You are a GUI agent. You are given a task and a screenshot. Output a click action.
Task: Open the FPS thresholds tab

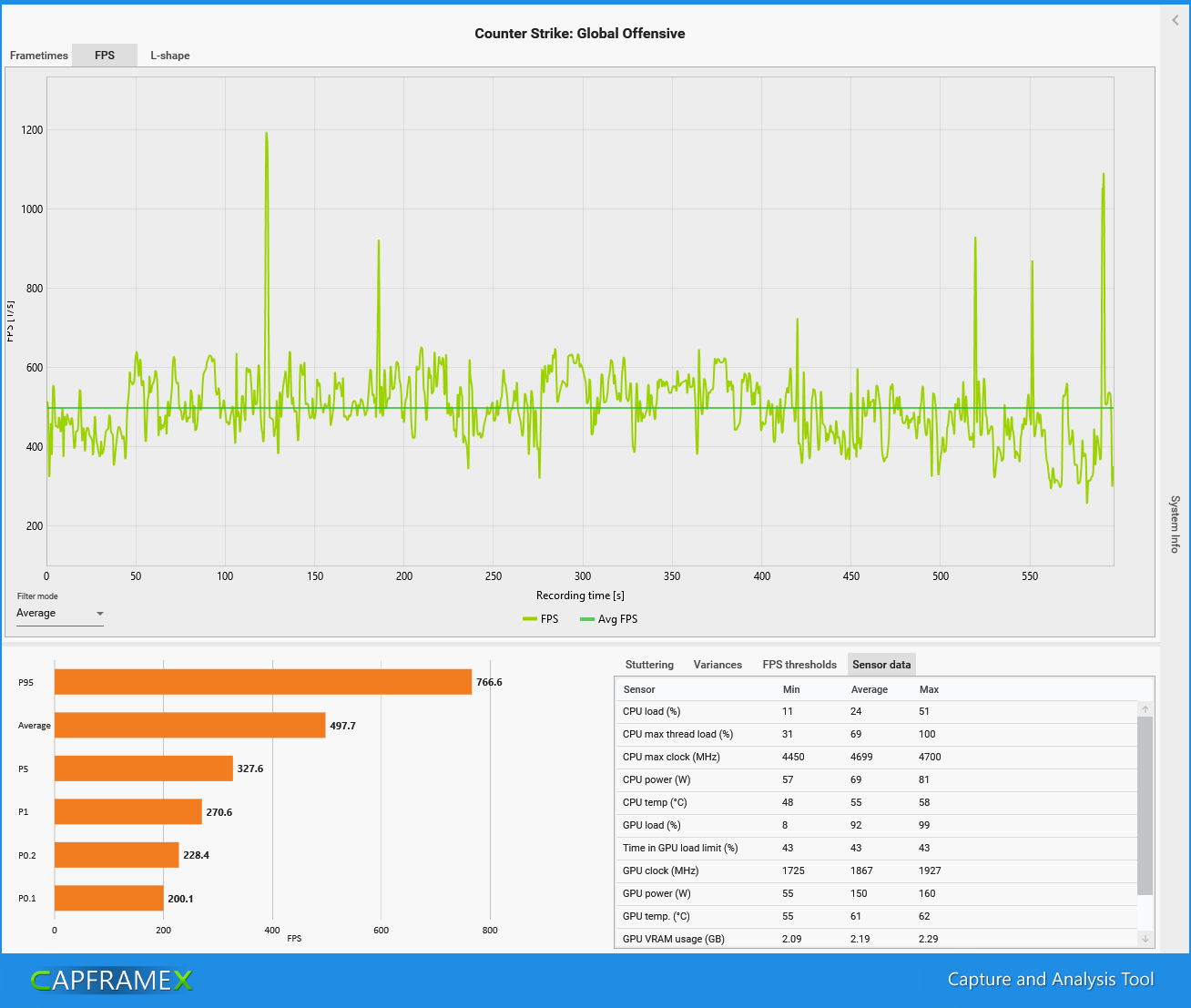coord(799,665)
